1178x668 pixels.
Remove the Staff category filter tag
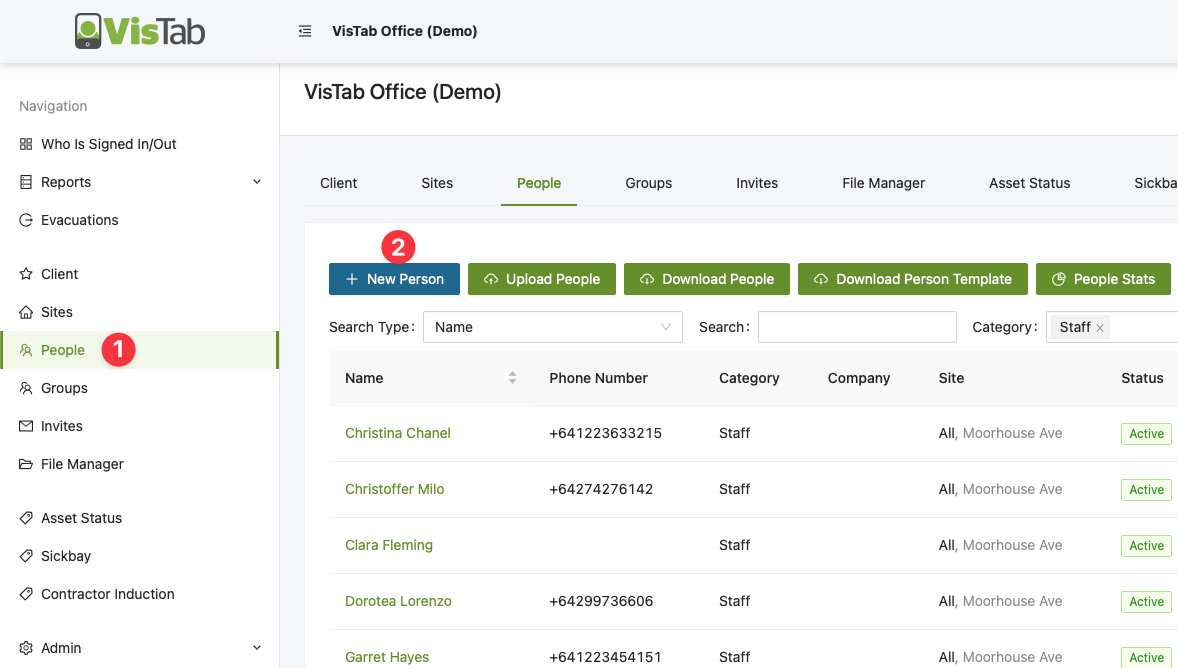click(x=1100, y=328)
